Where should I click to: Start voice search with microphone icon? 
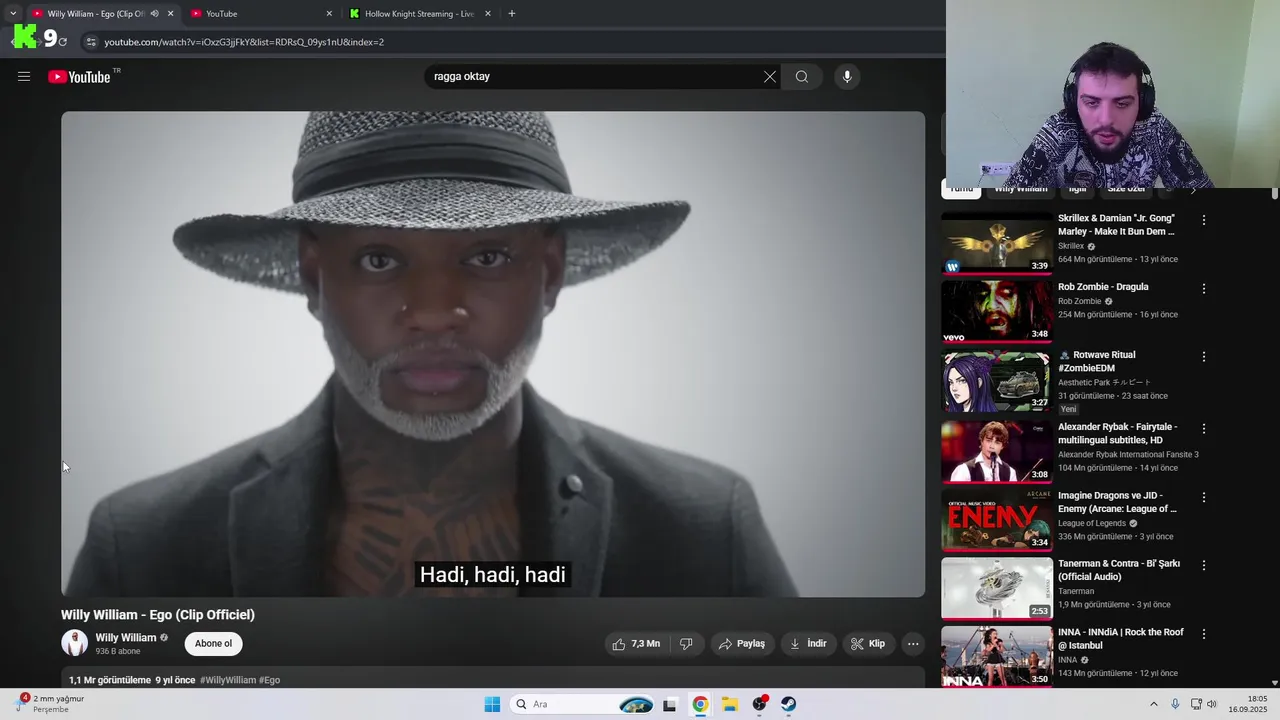click(847, 77)
